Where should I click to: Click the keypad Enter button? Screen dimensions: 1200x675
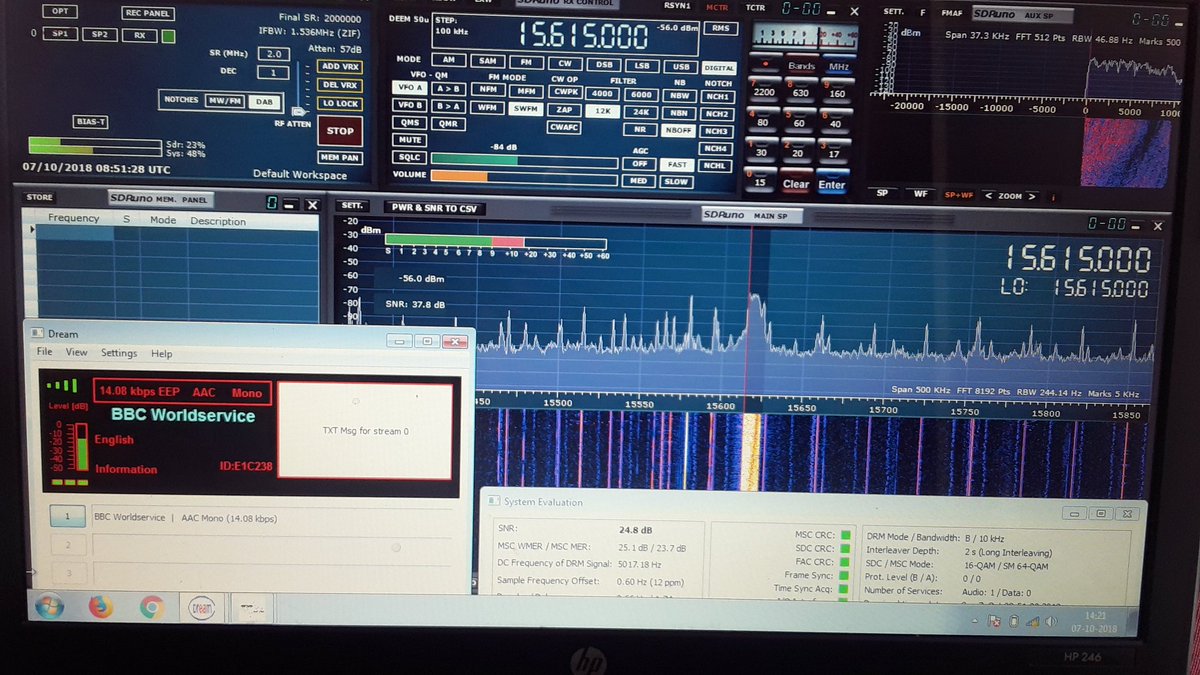click(832, 184)
